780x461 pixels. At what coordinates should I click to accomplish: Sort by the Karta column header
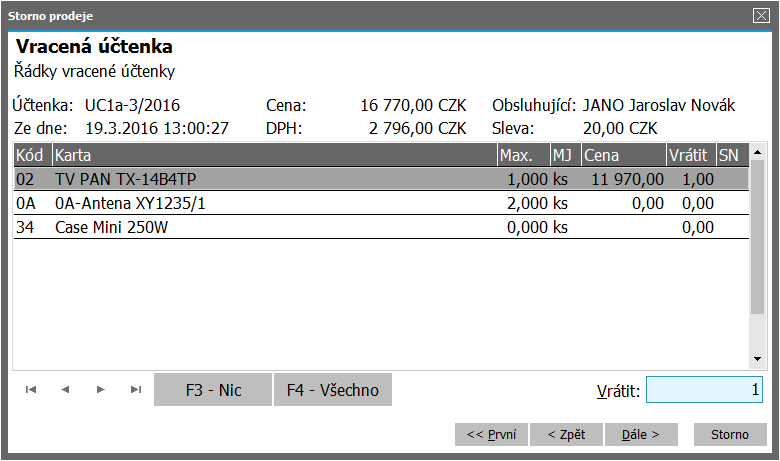[x=275, y=156]
